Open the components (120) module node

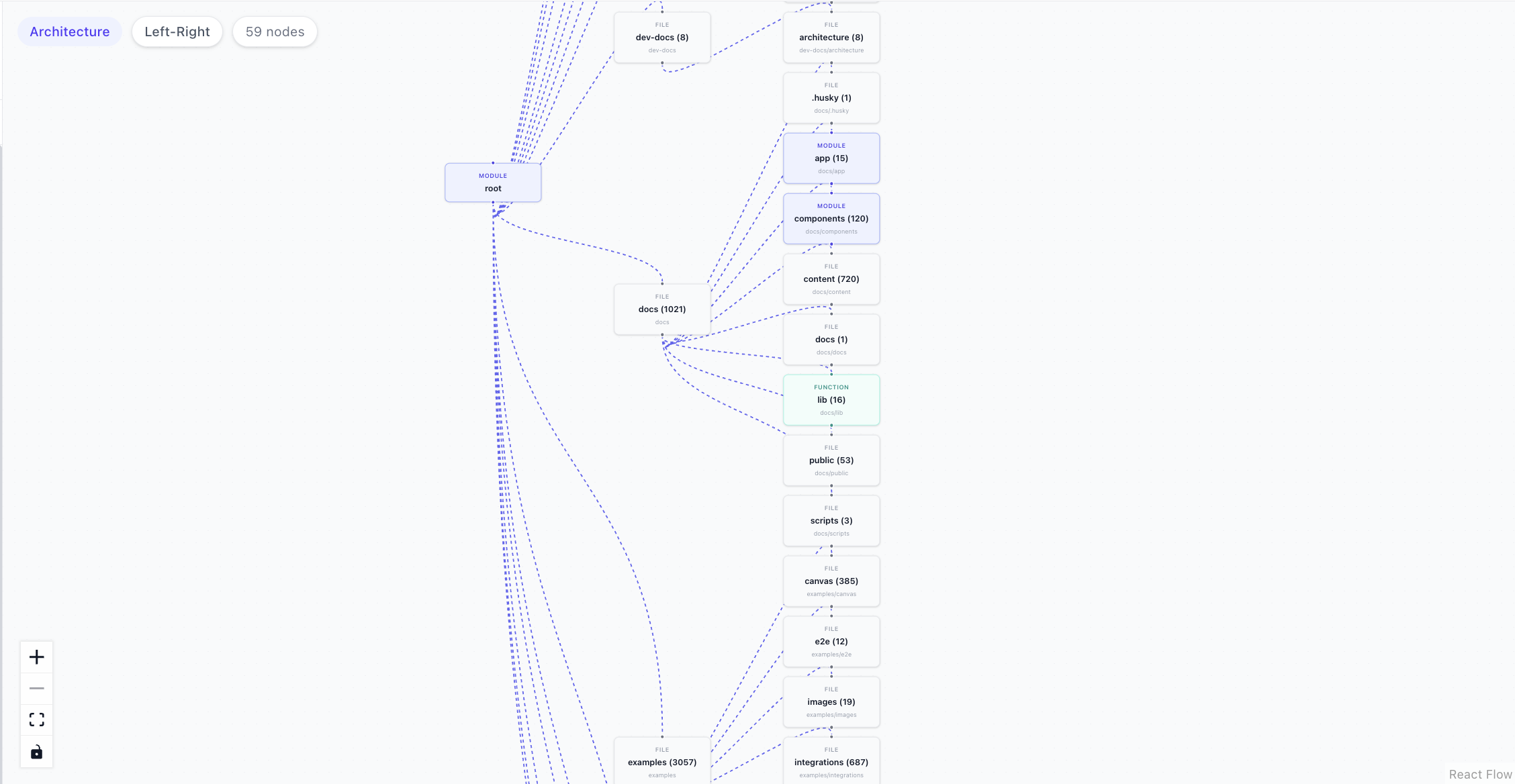pyautogui.click(x=831, y=219)
